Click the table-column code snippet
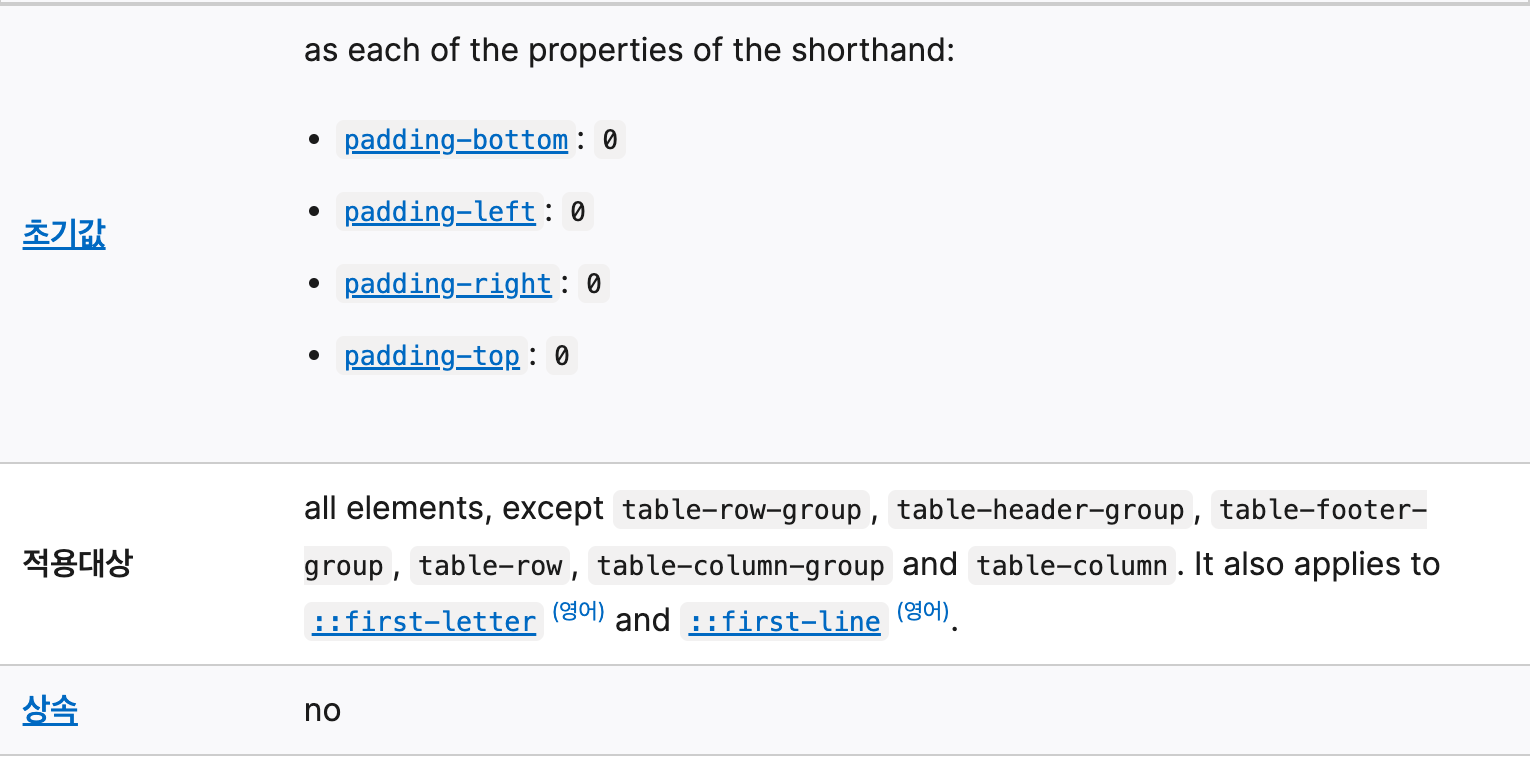This screenshot has height=760, width=1532. pos(1071,567)
